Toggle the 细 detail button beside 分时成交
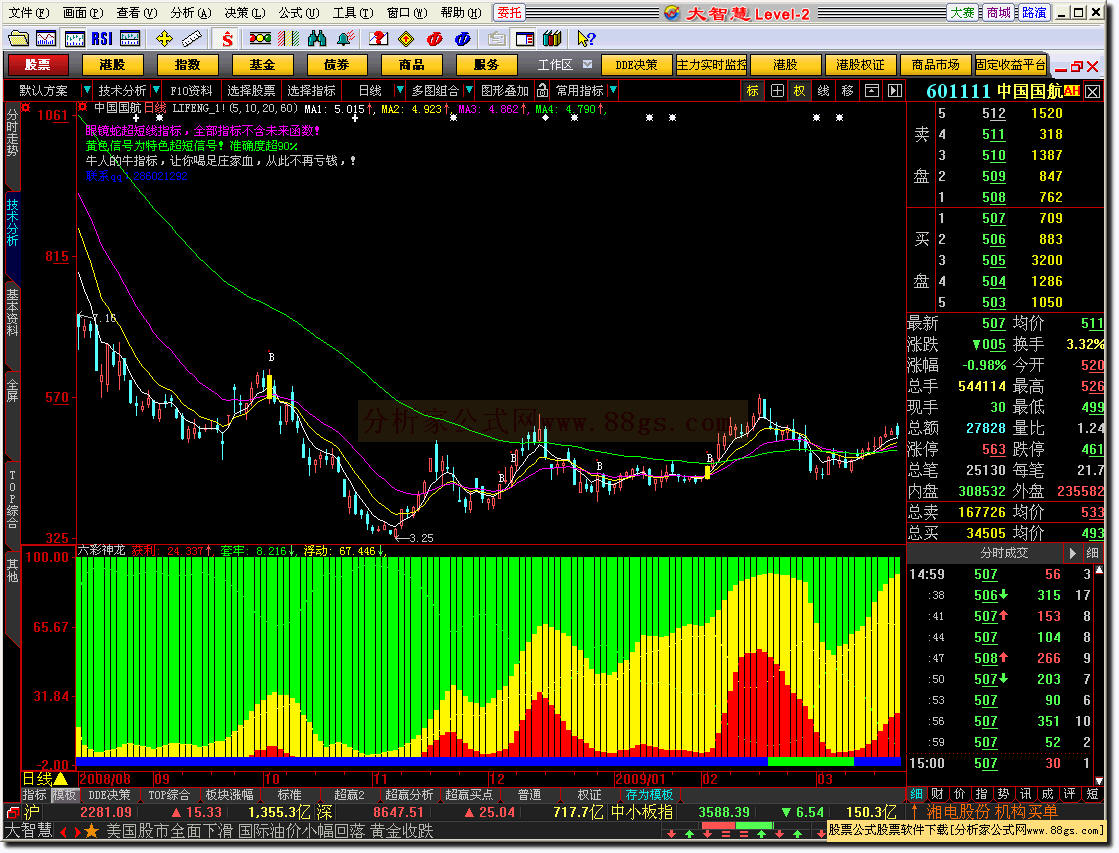The width and height of the screenshot is (1119, 853). [1093, 553]
